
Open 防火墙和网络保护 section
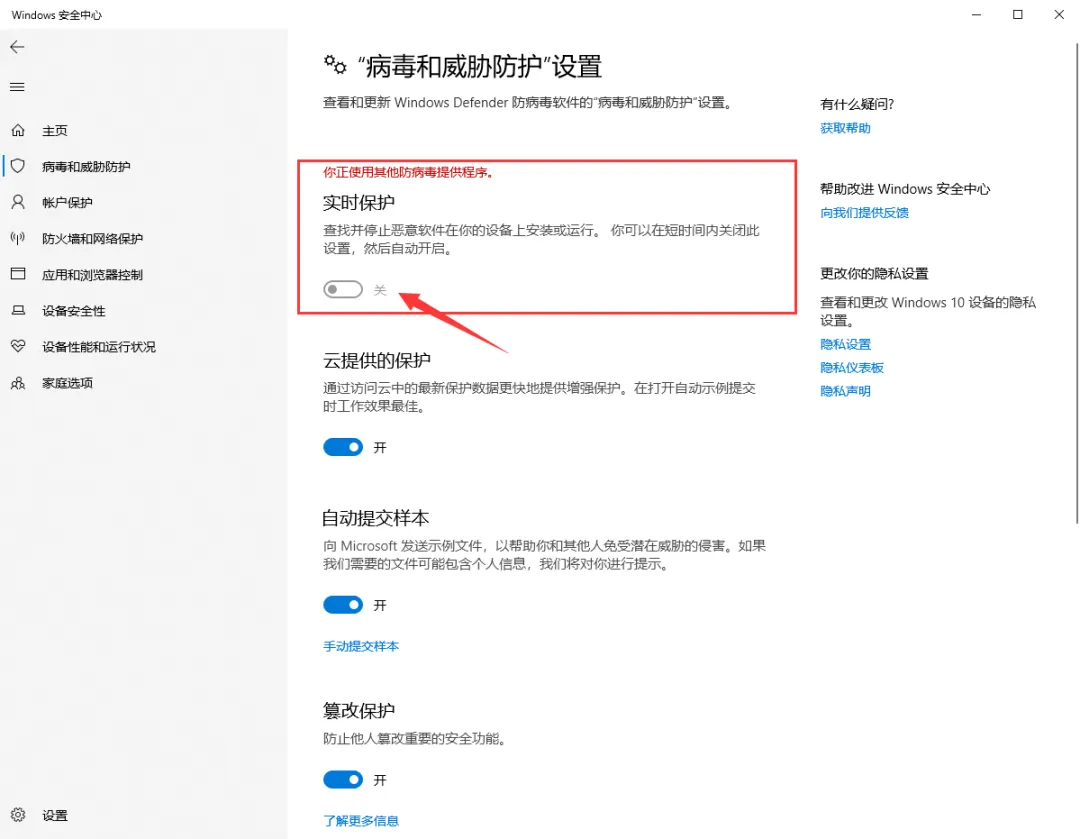(x=92, y=239)
